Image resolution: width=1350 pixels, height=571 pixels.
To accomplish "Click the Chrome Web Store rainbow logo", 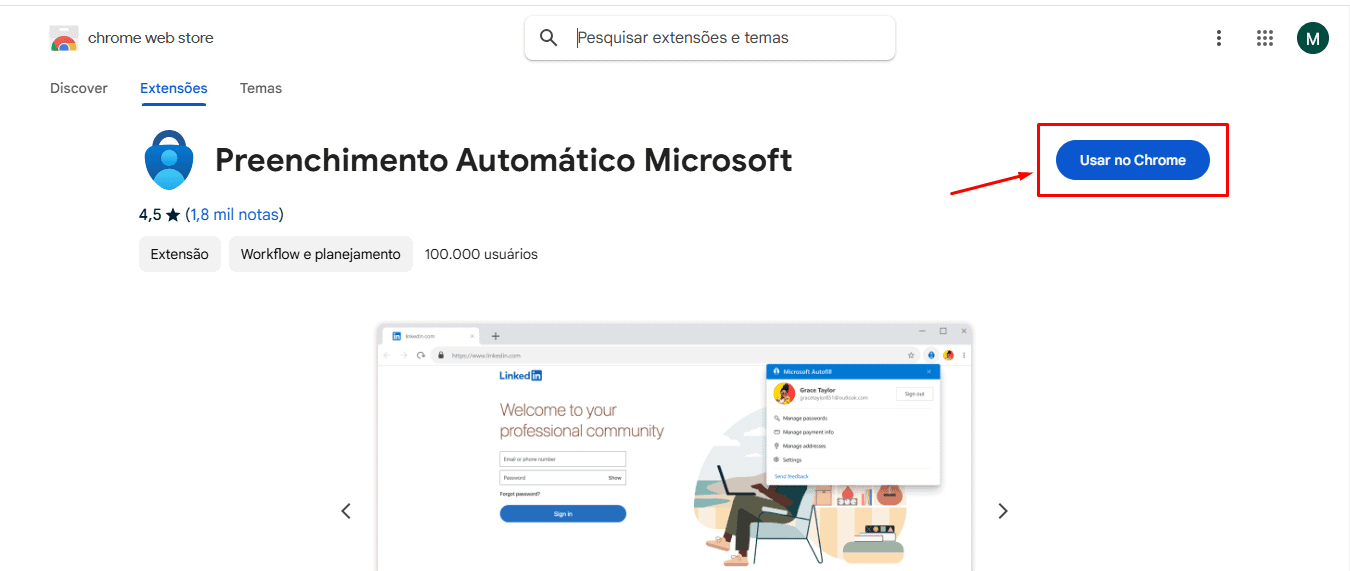I will click(64, 39).
